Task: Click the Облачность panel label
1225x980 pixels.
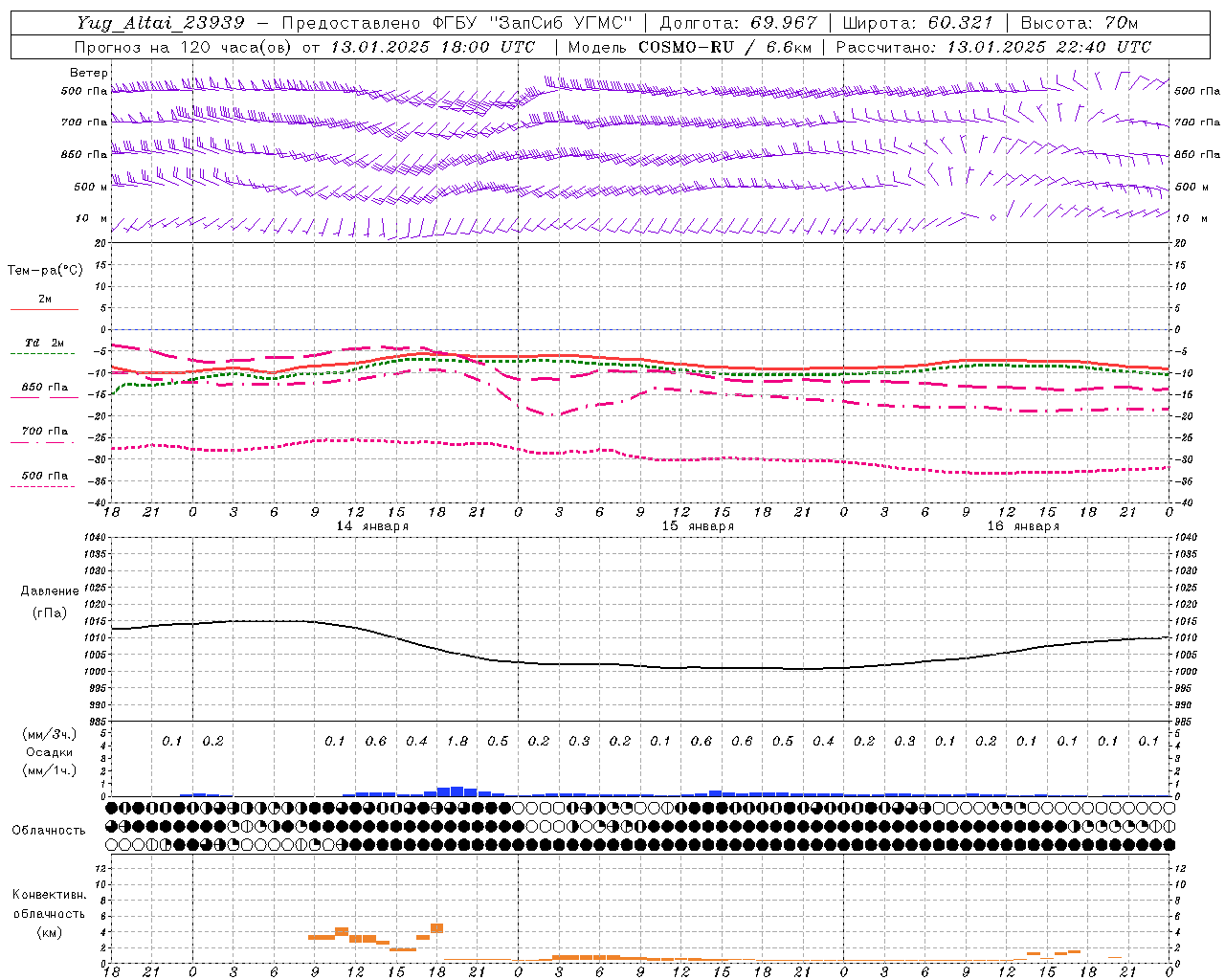Action: 49,831
